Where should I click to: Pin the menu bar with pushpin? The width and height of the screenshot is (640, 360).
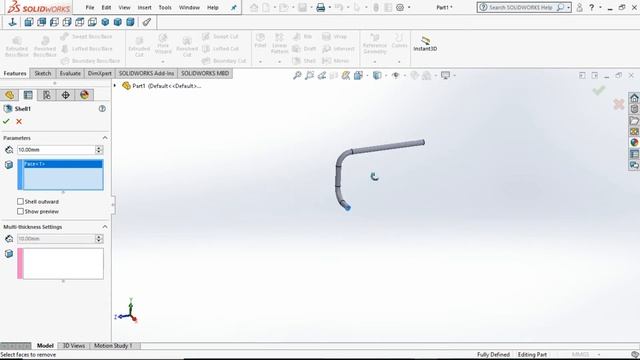pyautogui.click(x=233, y=7)
